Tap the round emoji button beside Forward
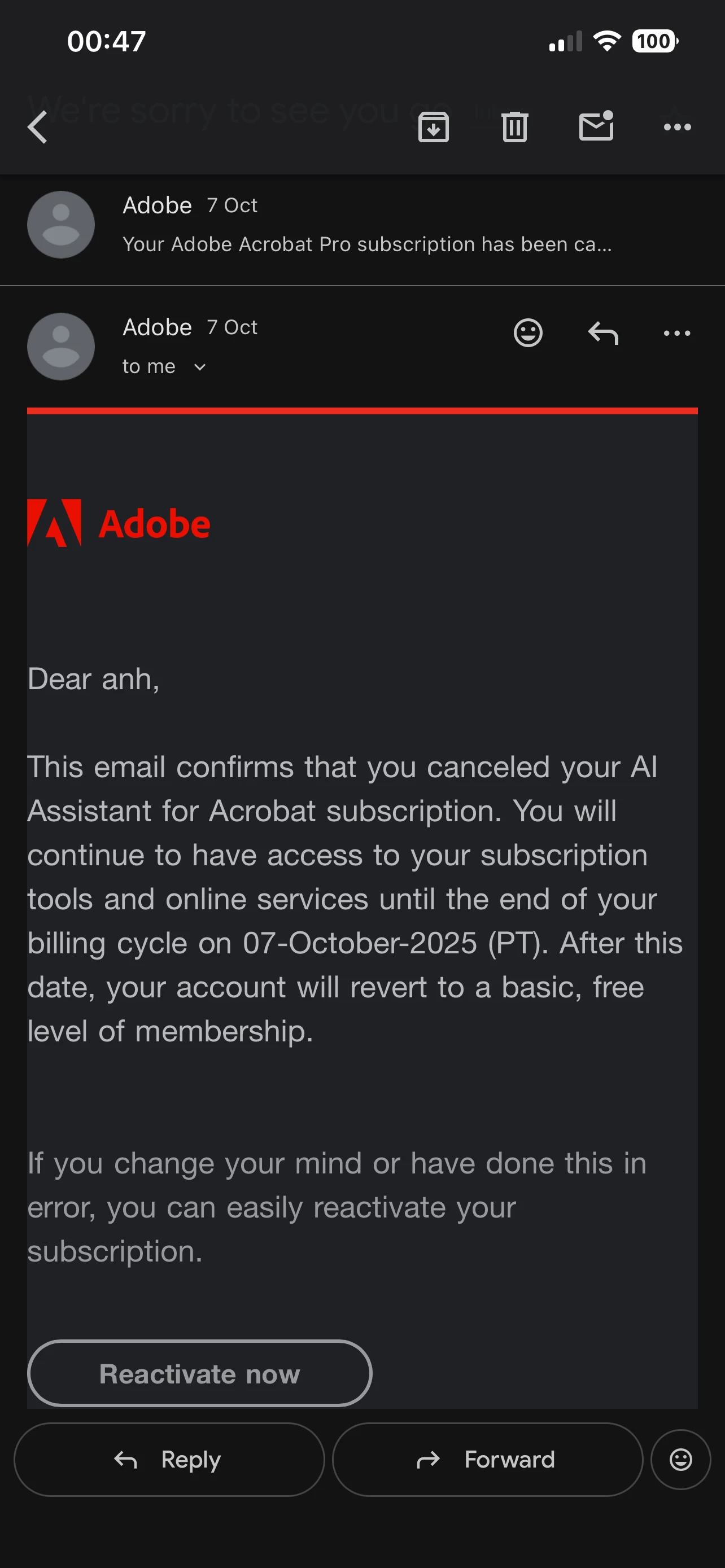725x1568 pixels. coord(680,1459)
